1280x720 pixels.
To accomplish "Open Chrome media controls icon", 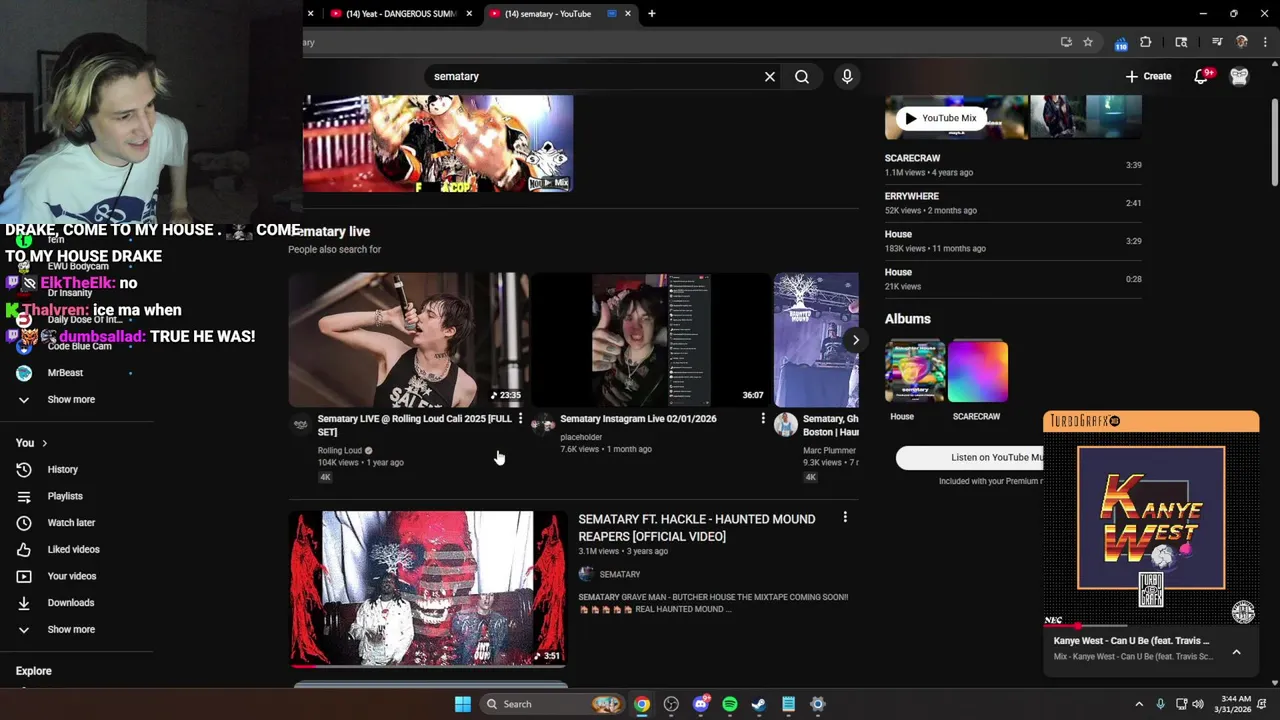I will point(1217,42).
